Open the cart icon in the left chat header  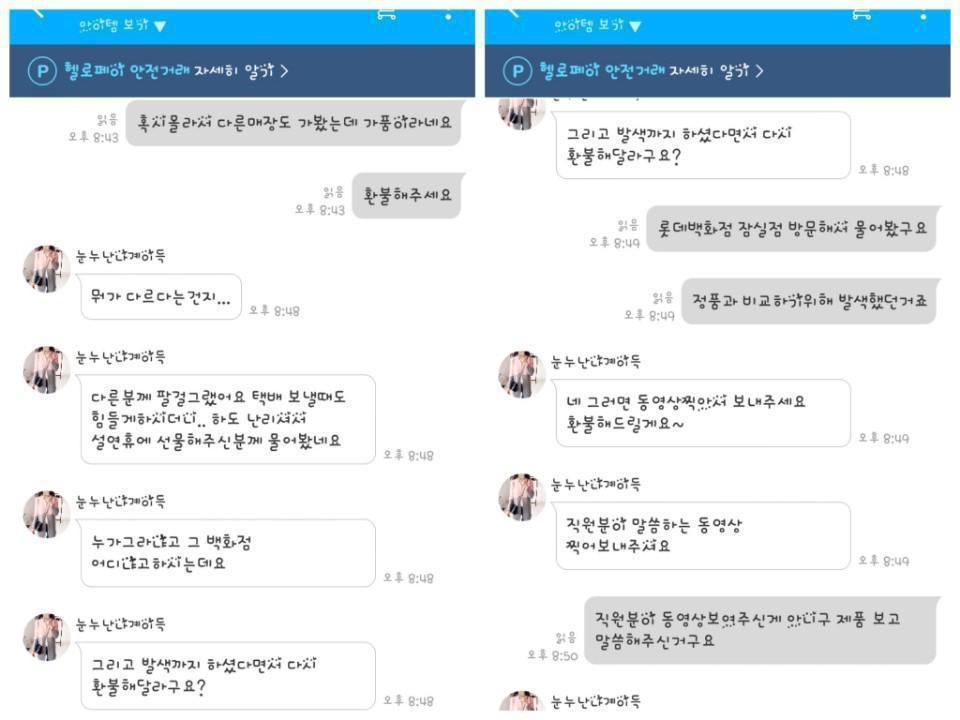click(x=386, y=13)
